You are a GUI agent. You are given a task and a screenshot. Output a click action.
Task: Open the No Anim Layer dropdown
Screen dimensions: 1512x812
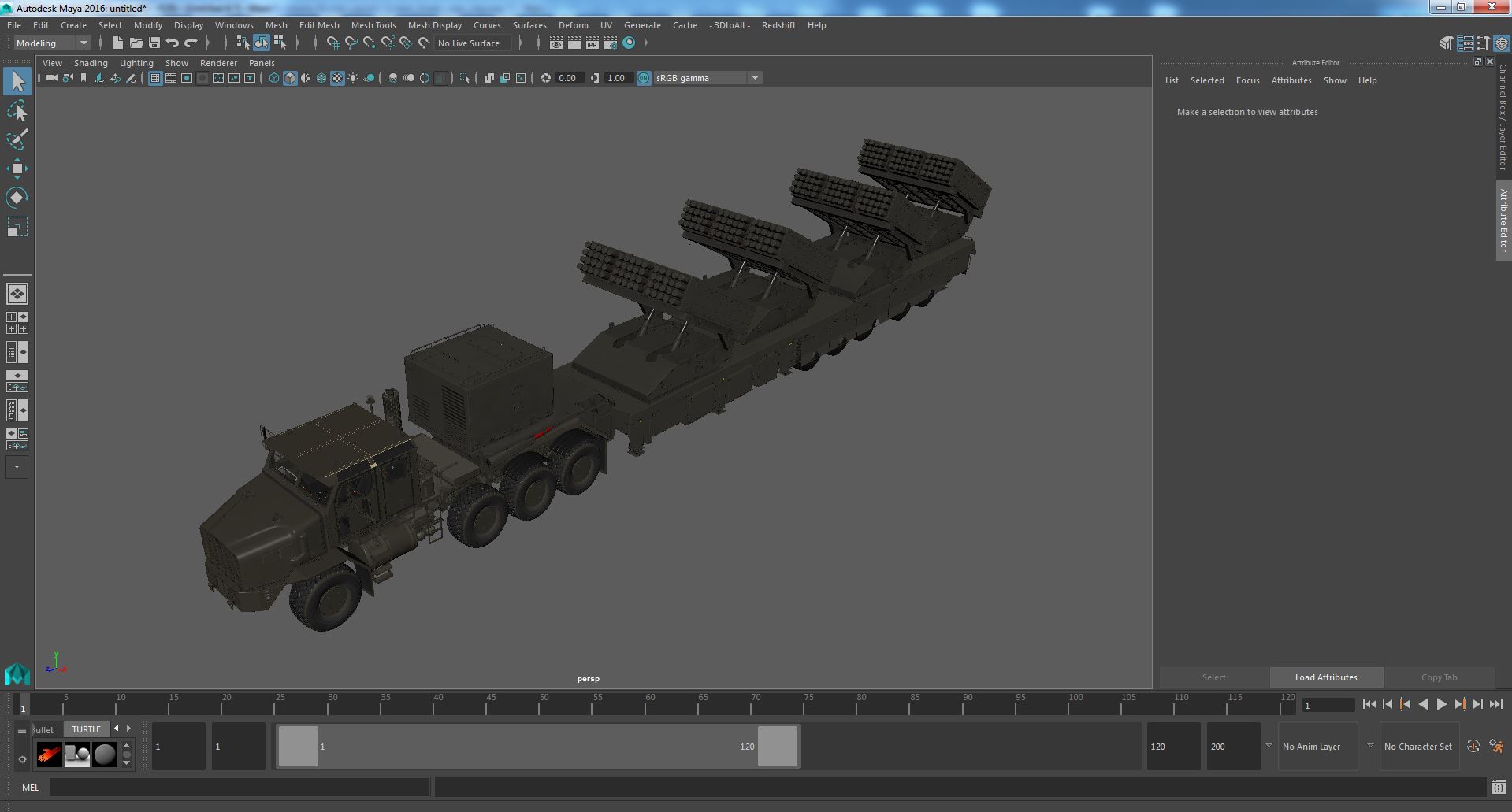point(1317,747)
